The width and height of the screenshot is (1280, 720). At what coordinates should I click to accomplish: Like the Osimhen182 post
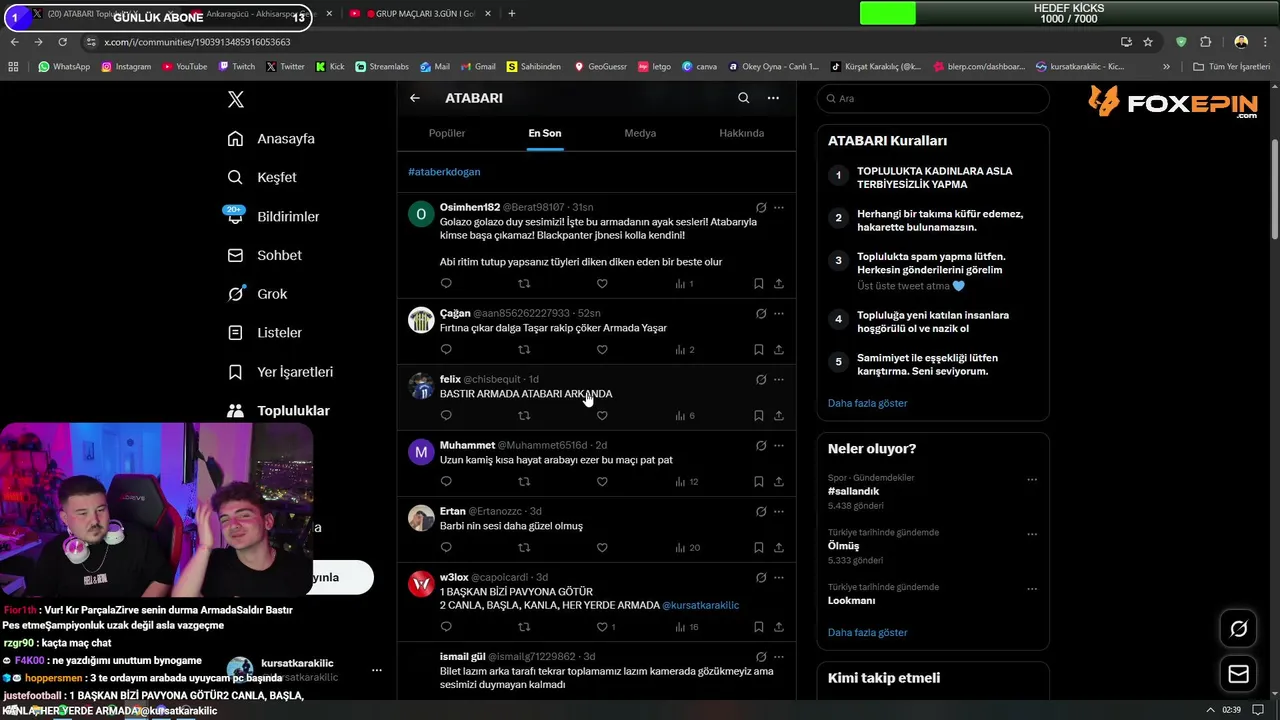[x=602, y=284]
